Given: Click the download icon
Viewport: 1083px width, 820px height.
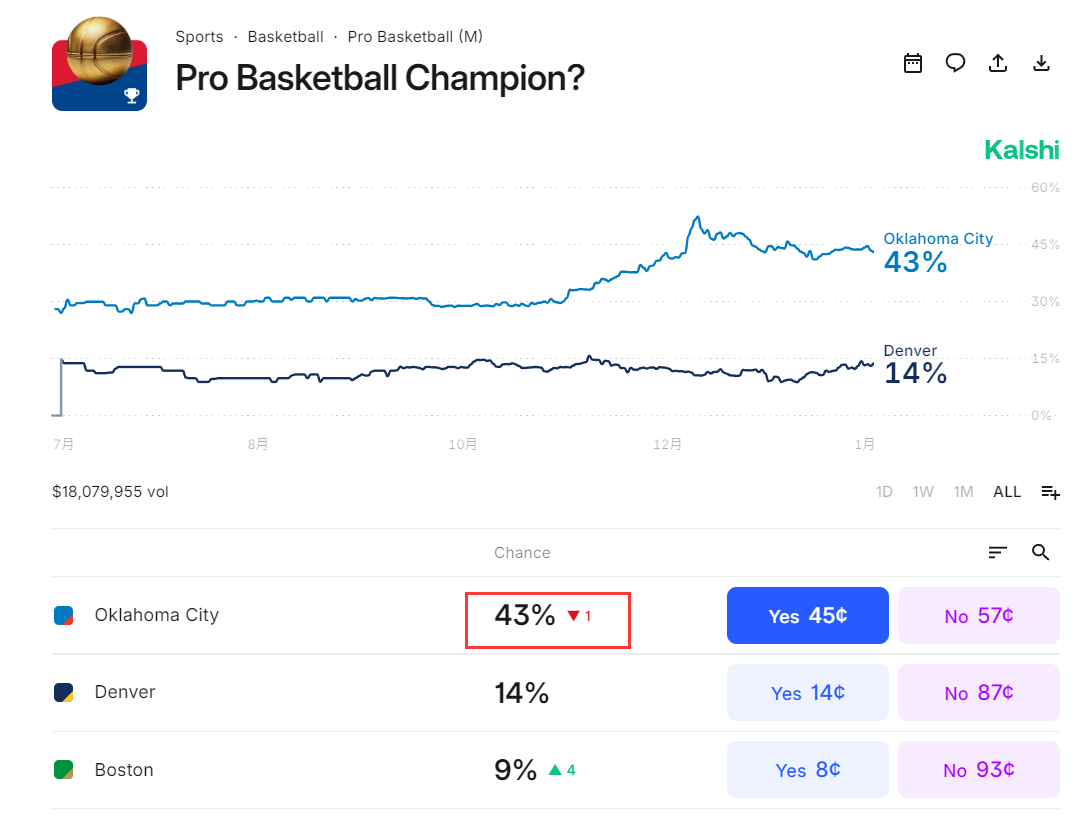Looking at the screenshot, I should point(1041,63).
